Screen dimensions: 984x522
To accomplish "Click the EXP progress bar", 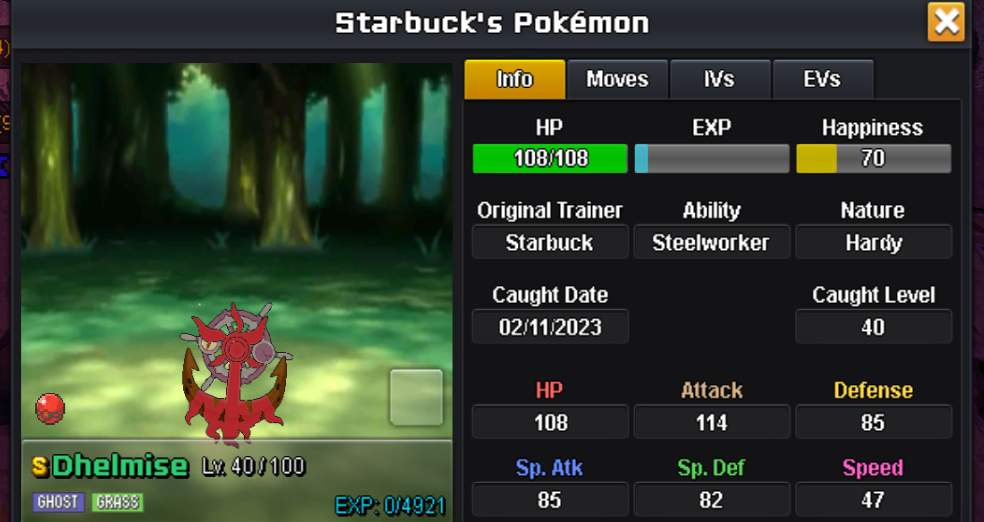I will pyautogui.click(x=712, y=158).
